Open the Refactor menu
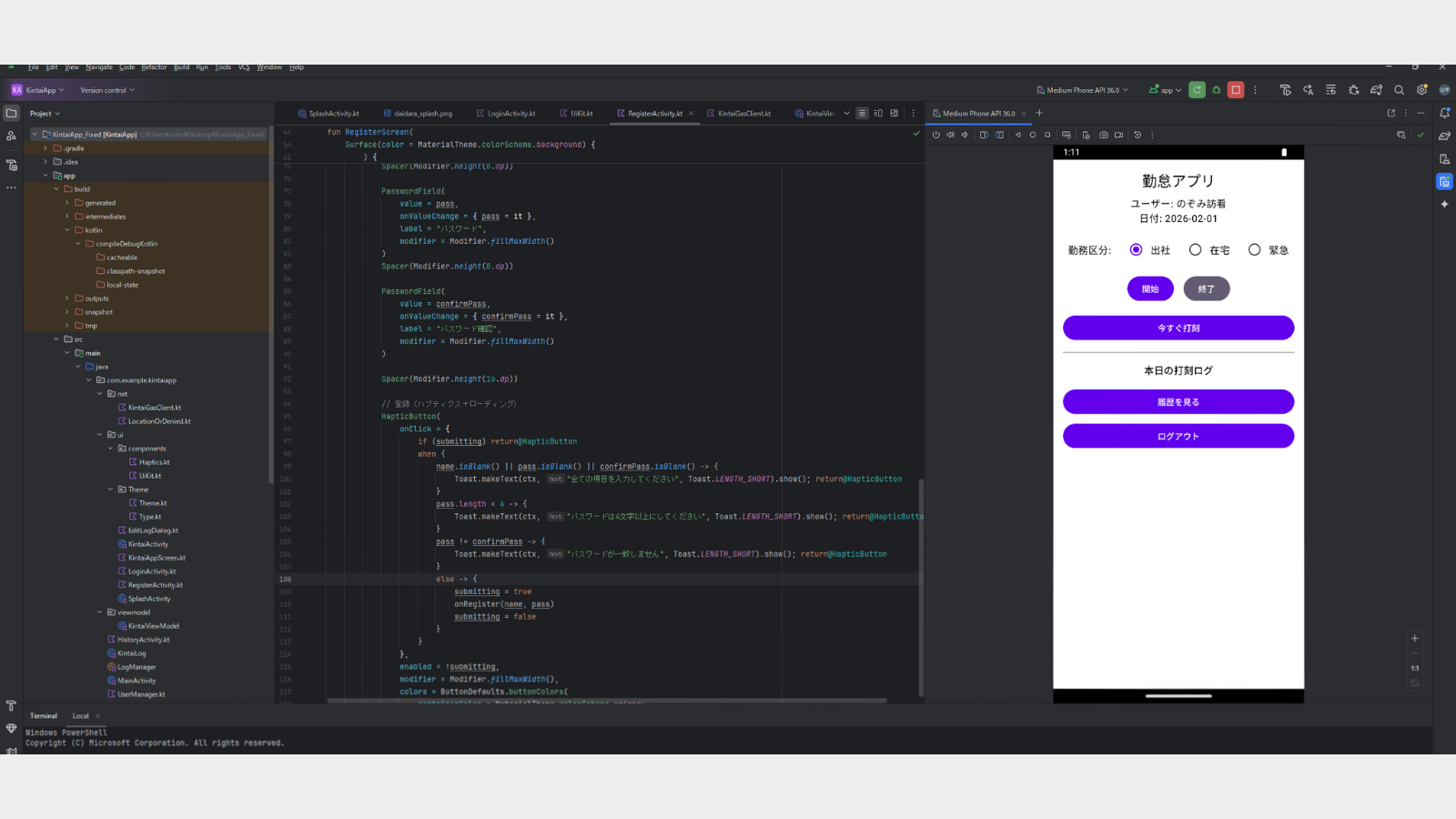 [154, 67]
